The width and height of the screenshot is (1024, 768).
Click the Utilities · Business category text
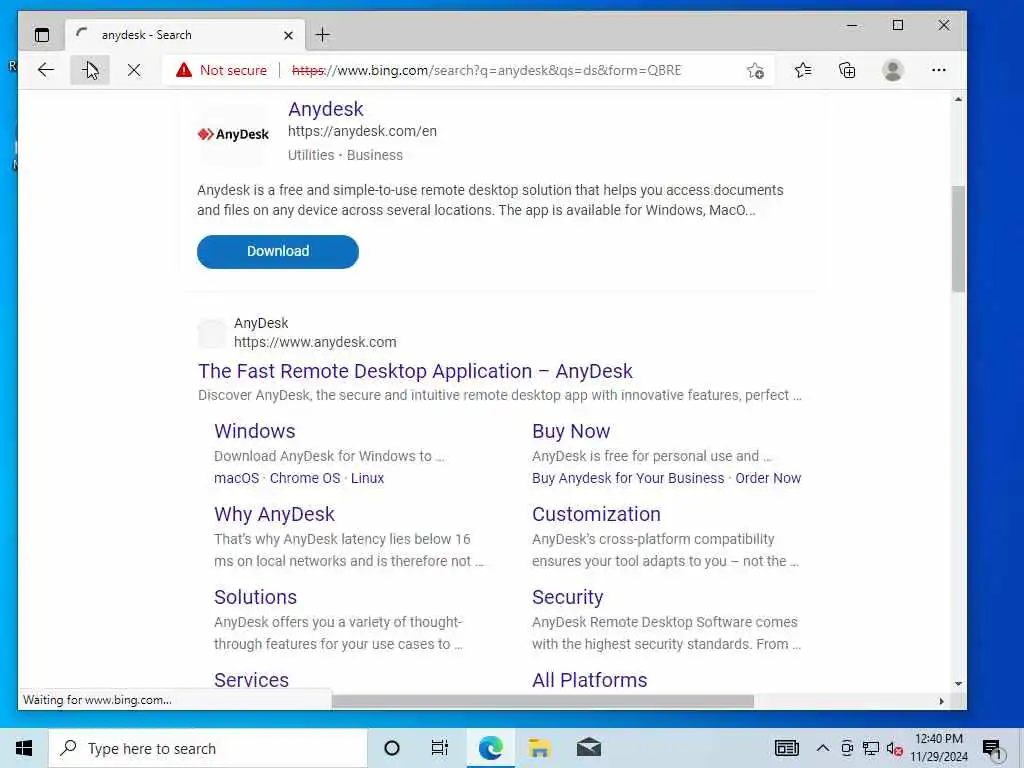345,155
